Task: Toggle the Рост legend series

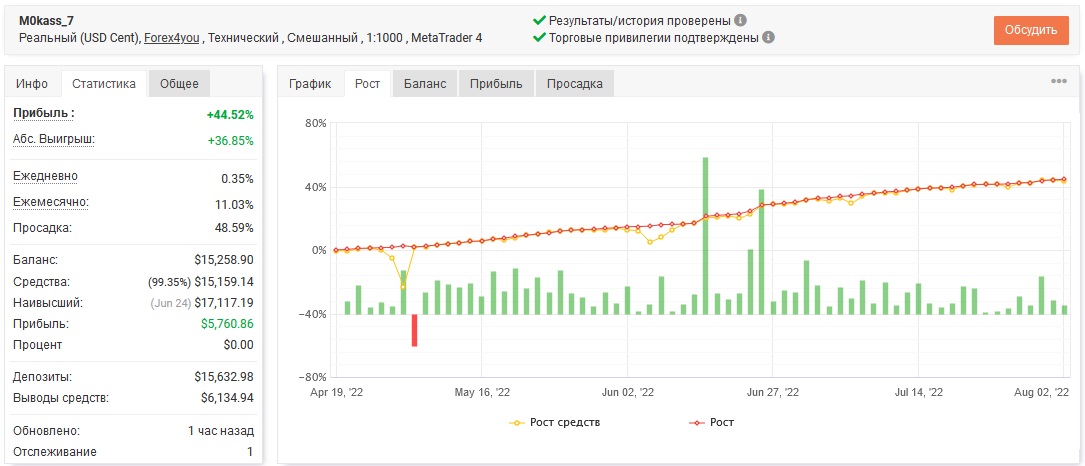Action: pos(711,422)
